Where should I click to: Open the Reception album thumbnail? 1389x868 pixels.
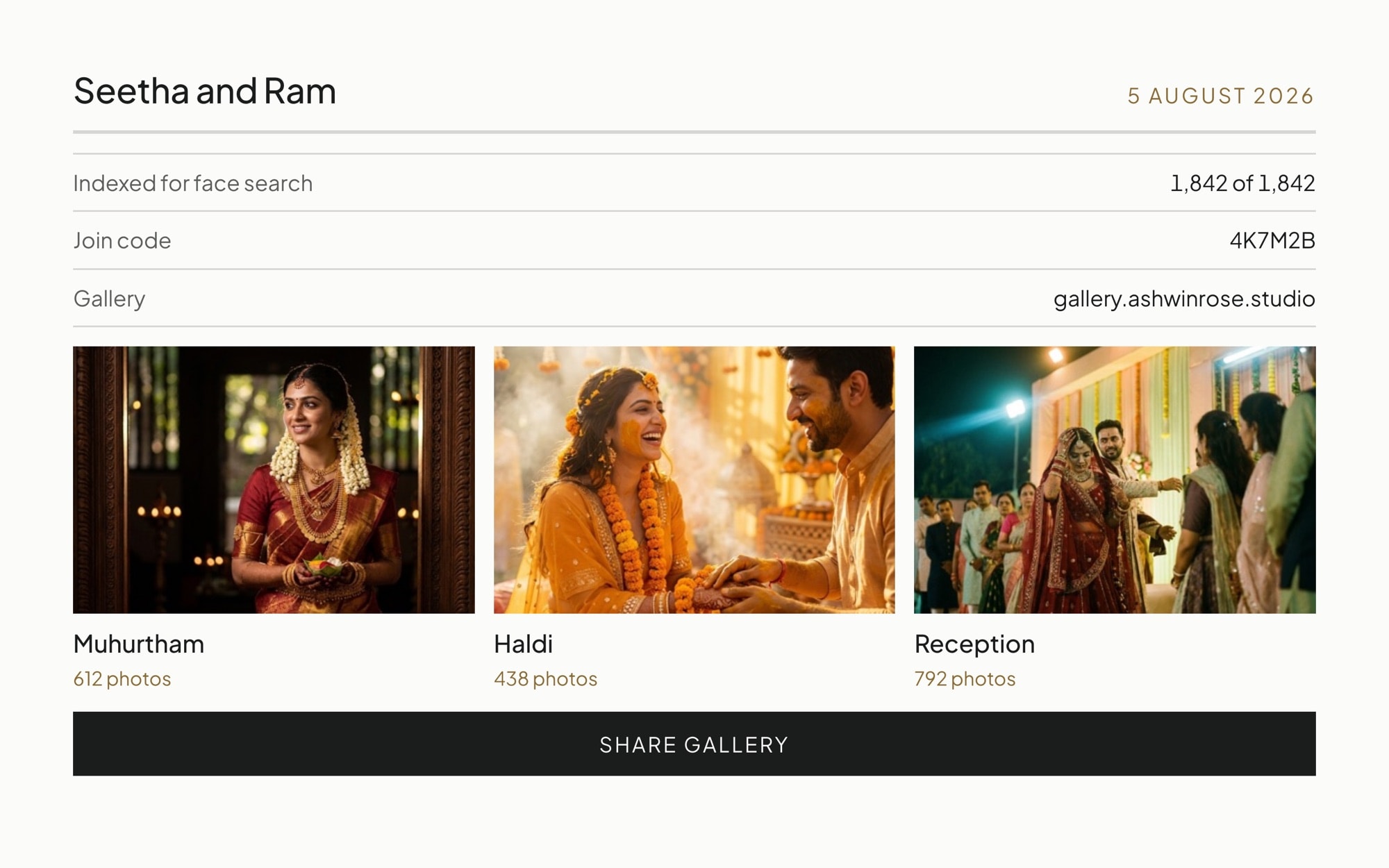tap(1115, 480)
